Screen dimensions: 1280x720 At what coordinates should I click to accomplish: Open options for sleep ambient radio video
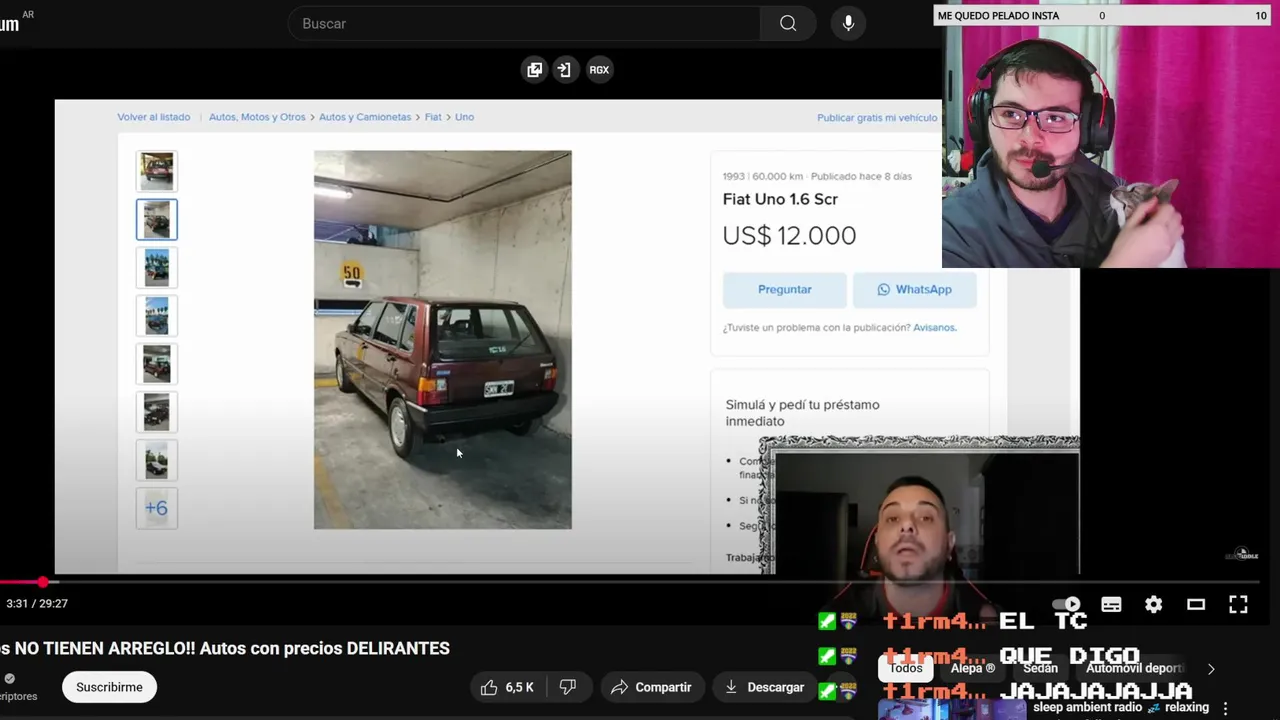[1226, 708]
